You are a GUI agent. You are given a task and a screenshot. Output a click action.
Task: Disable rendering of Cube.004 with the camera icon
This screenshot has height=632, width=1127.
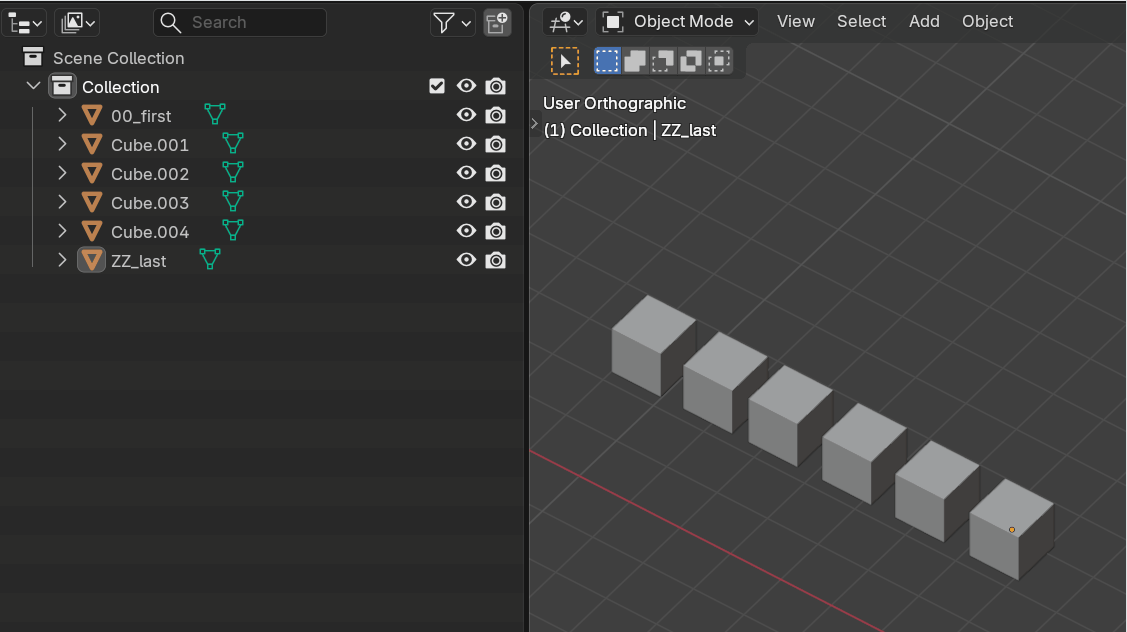click(x=495, y=232)
